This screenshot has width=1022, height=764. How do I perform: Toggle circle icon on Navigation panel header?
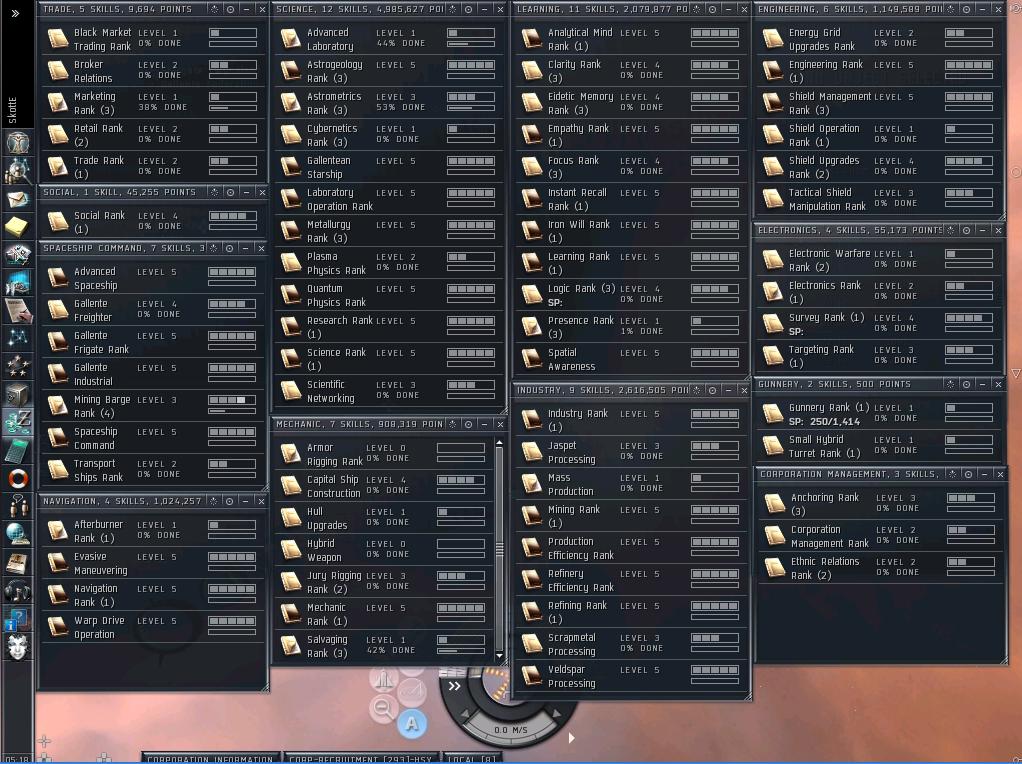pos(229,501)
